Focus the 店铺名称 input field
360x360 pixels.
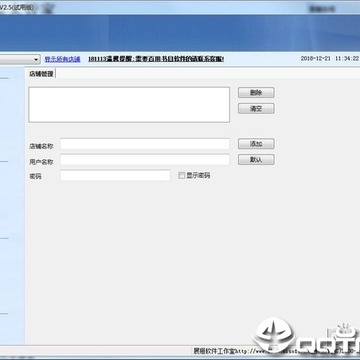[145, 144]
